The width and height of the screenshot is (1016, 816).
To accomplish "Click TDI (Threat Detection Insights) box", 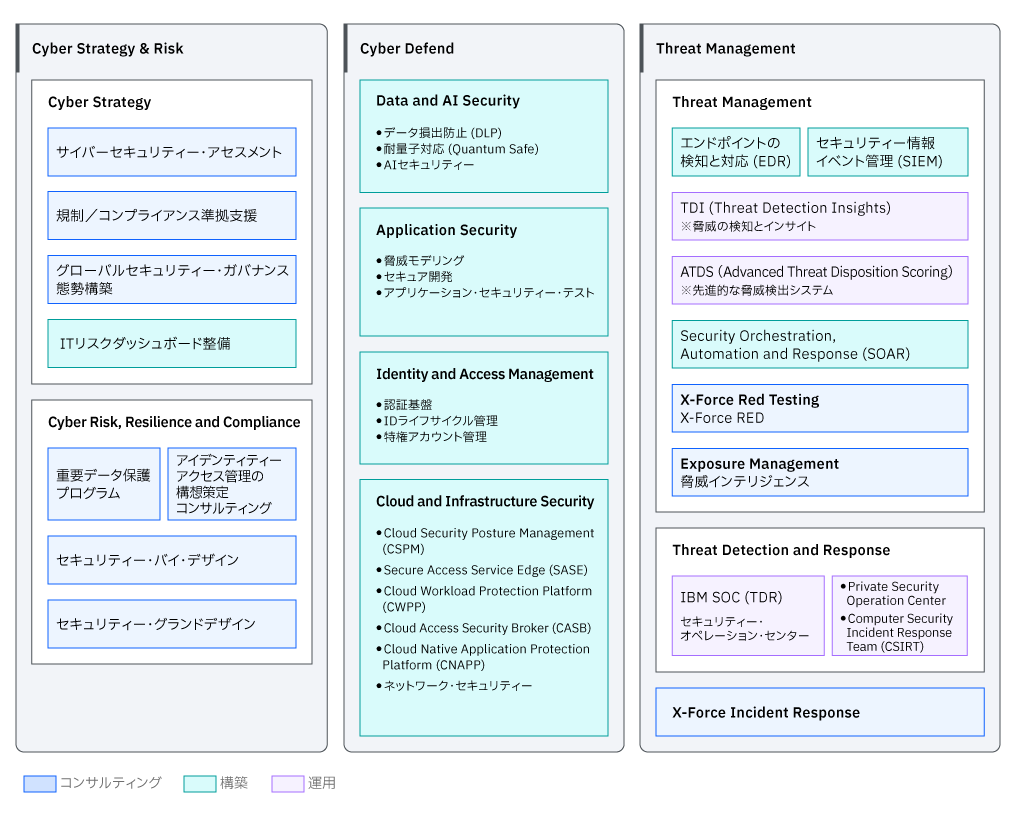I will 820,216.
